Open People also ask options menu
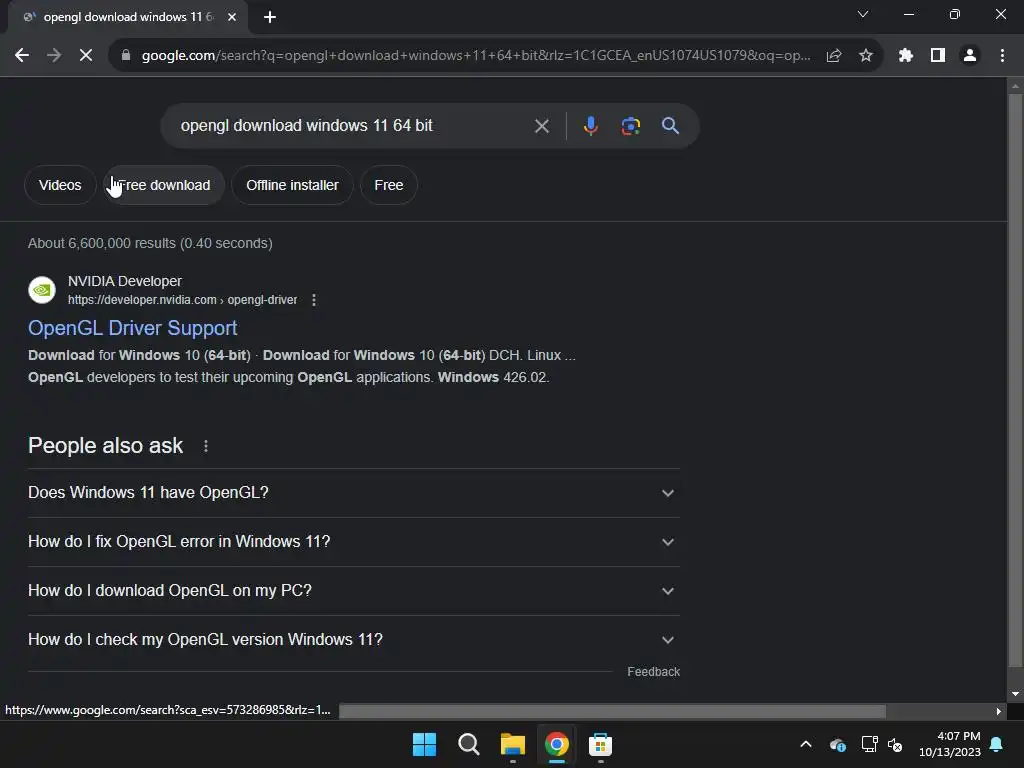Image resolution: width=1024 pixels, height=768 pixels. pos(206,446)
